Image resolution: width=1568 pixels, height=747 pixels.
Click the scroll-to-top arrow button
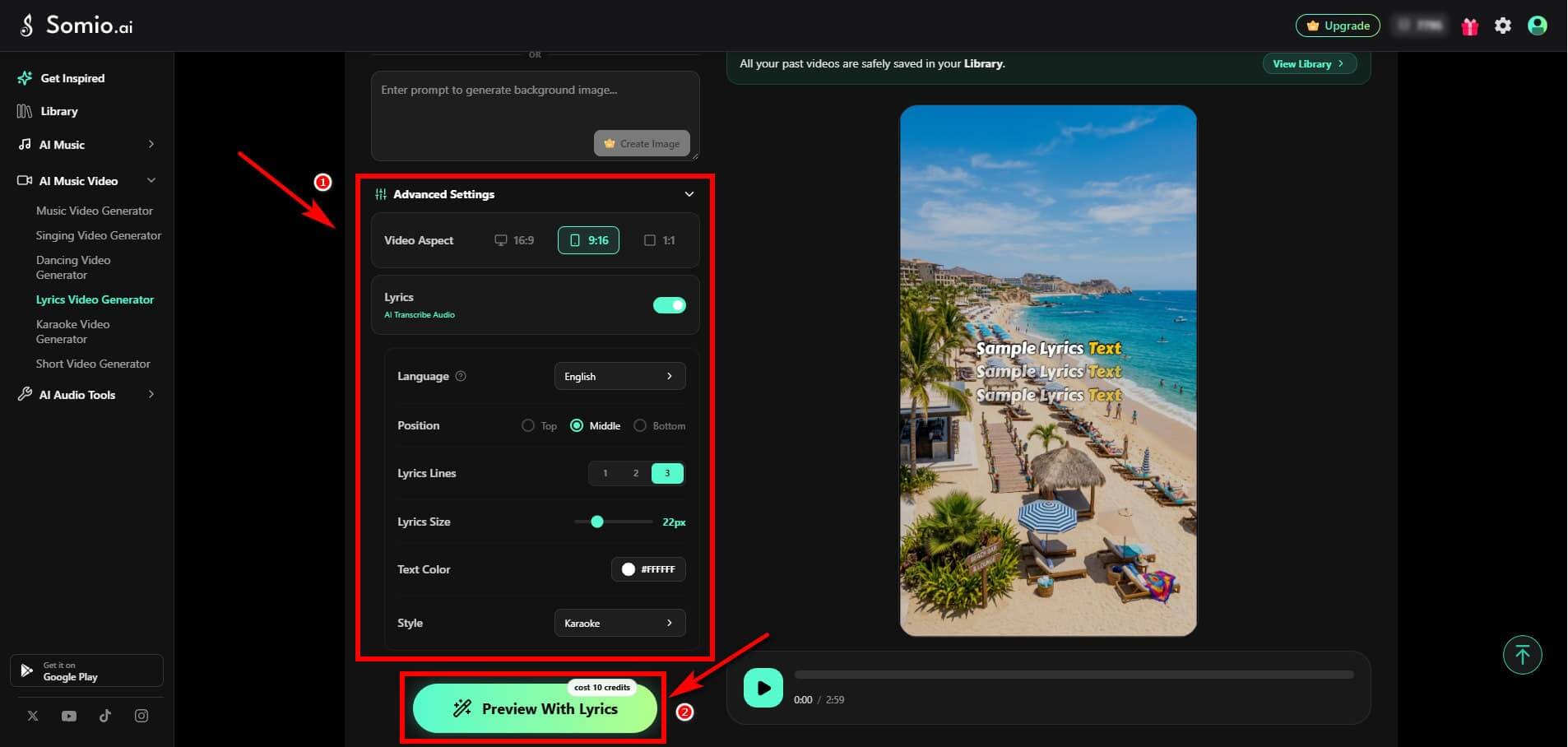click(x=1522, y=655)
